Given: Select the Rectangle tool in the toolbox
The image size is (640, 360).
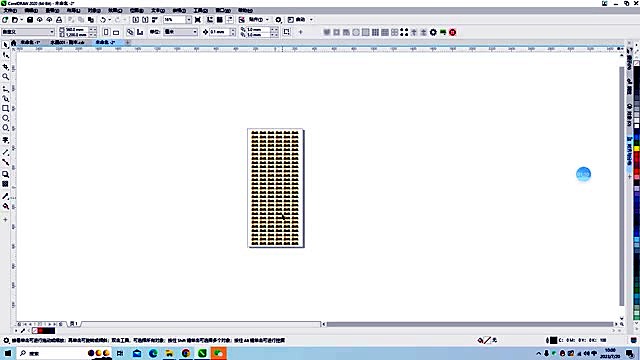Looking at the screenshot, I should pos(5,108).
